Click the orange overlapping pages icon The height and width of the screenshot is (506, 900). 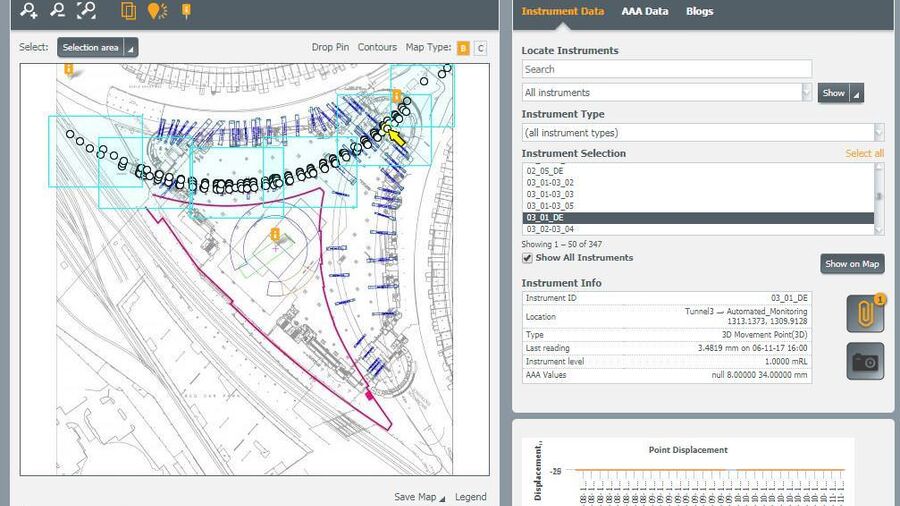(x=128, y=11)
